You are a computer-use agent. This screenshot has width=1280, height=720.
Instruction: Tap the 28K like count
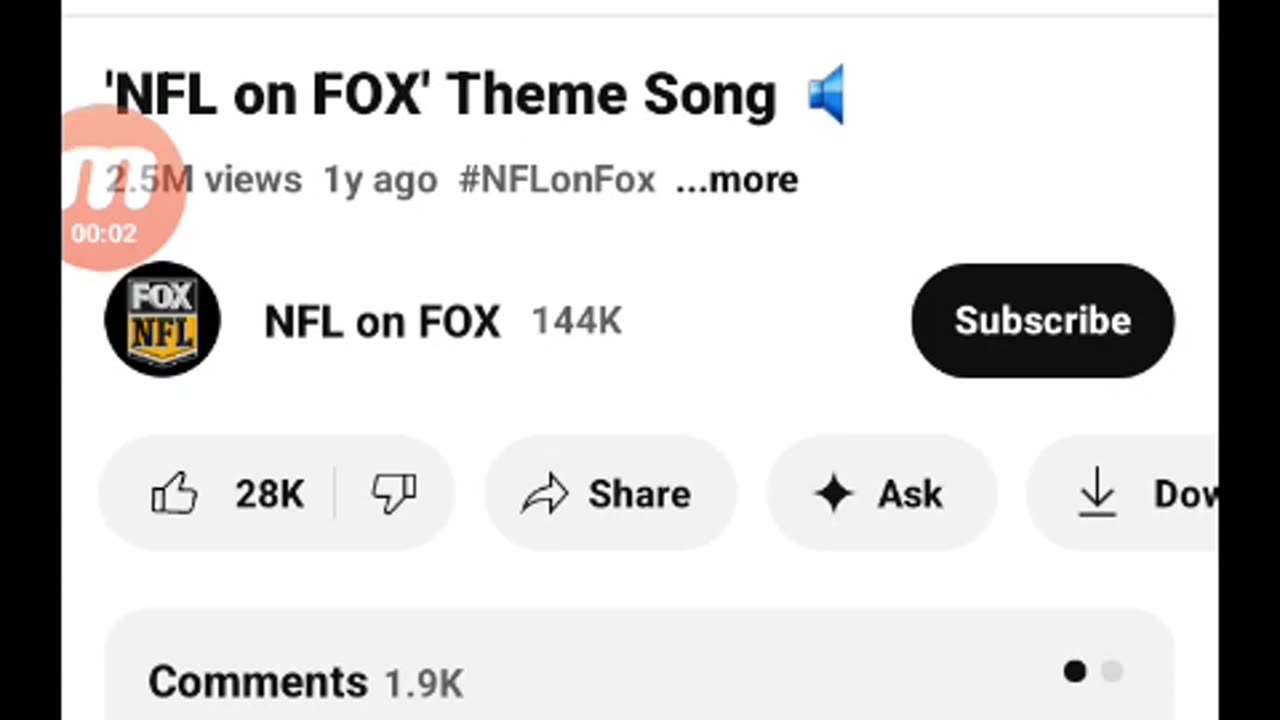(269, 494)
